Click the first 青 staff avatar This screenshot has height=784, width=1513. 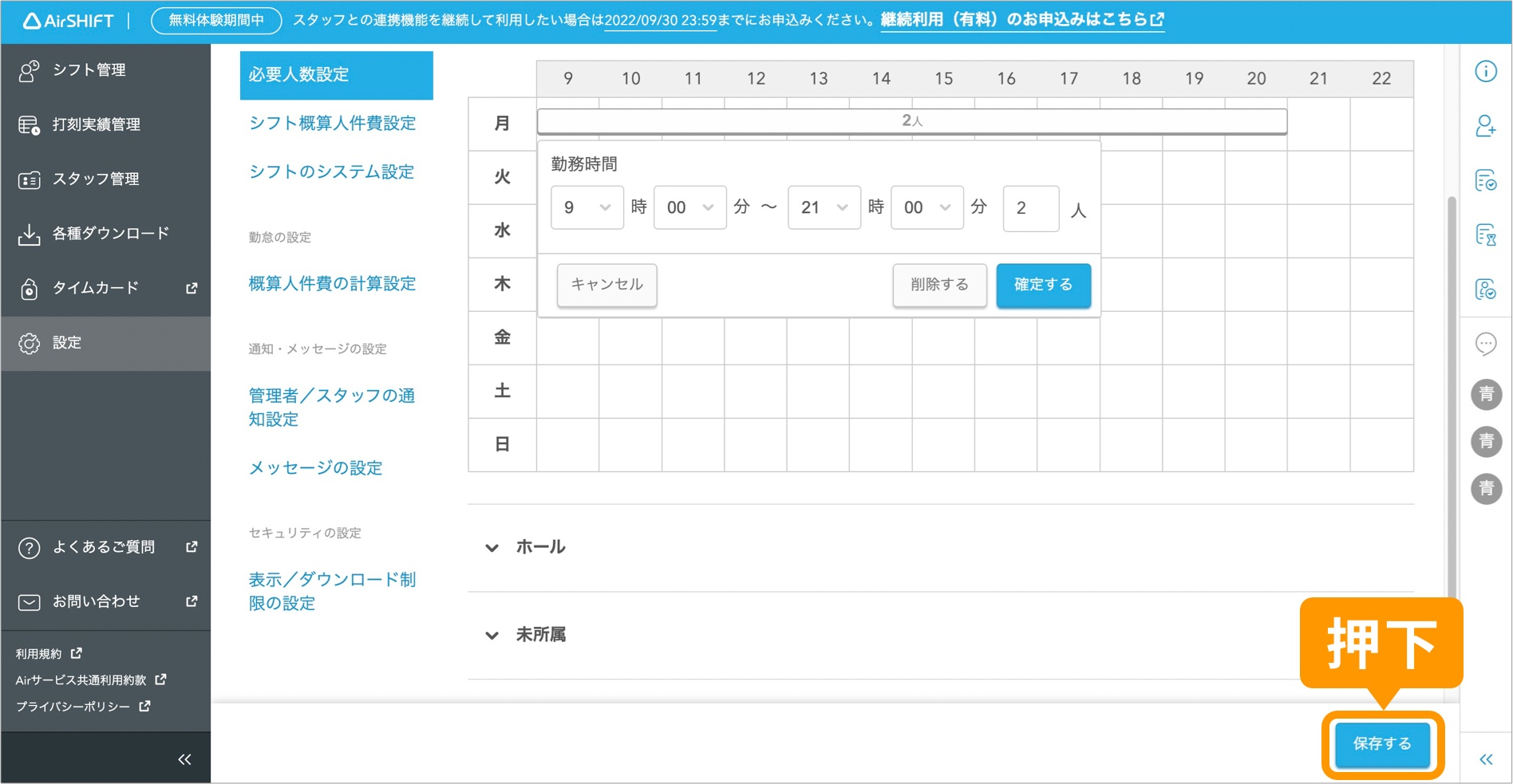[x=1486, y=394]
